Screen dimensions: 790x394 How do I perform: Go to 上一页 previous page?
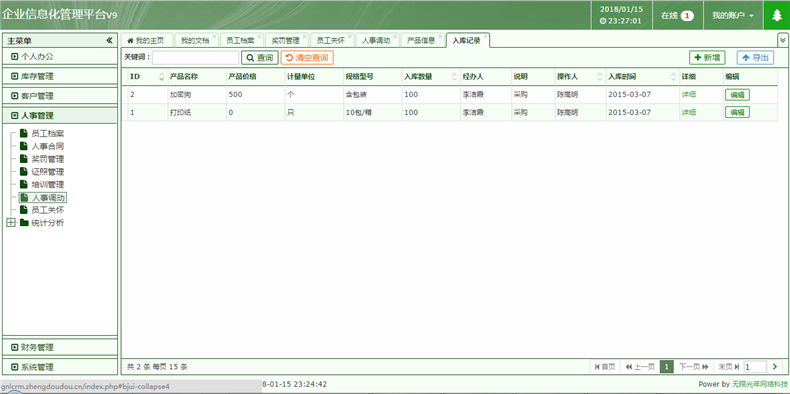pyautogui.click(x=639, y=367)
